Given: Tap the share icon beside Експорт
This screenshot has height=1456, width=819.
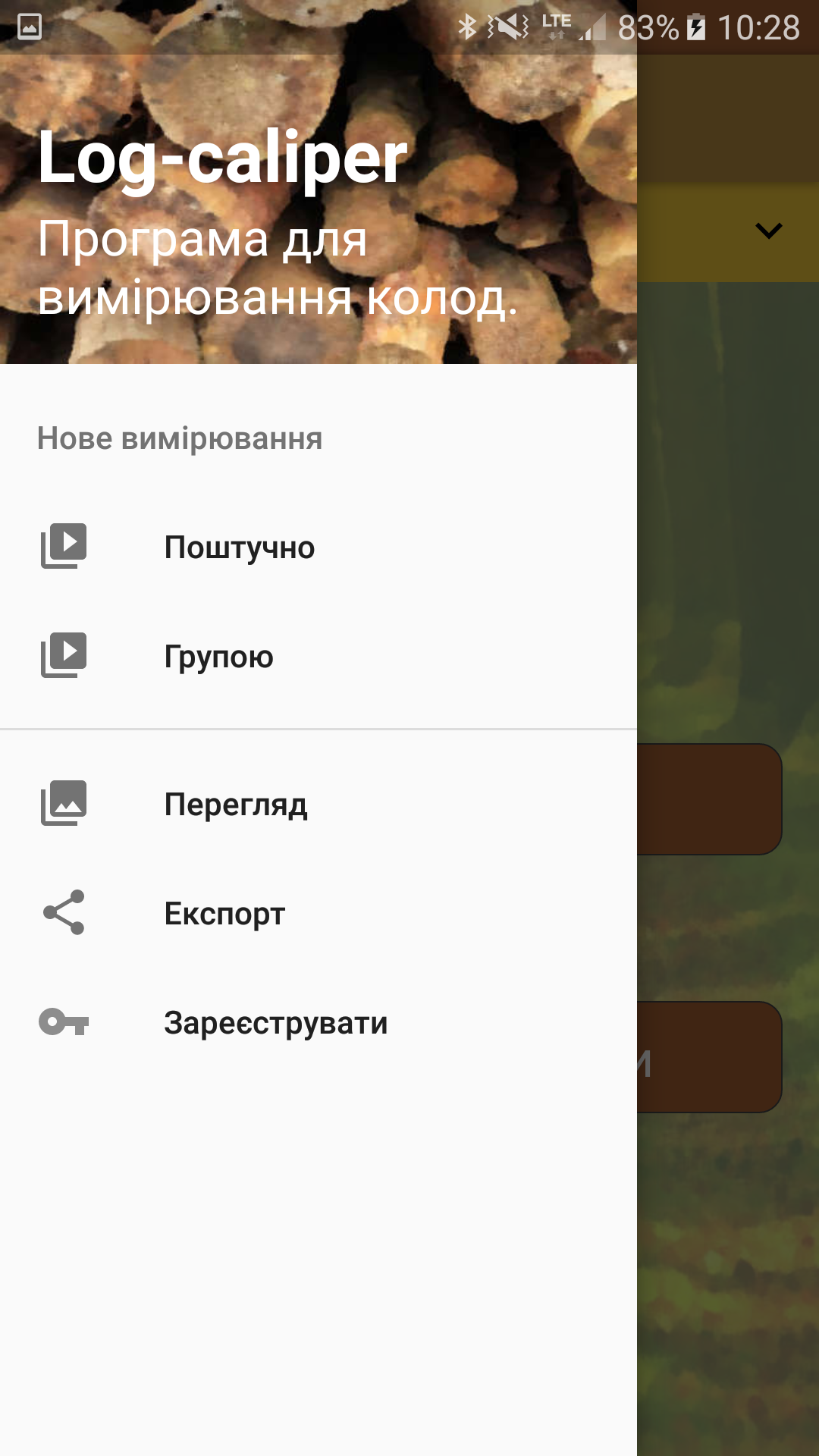Looking at the screenshot, I should (64, 912).
